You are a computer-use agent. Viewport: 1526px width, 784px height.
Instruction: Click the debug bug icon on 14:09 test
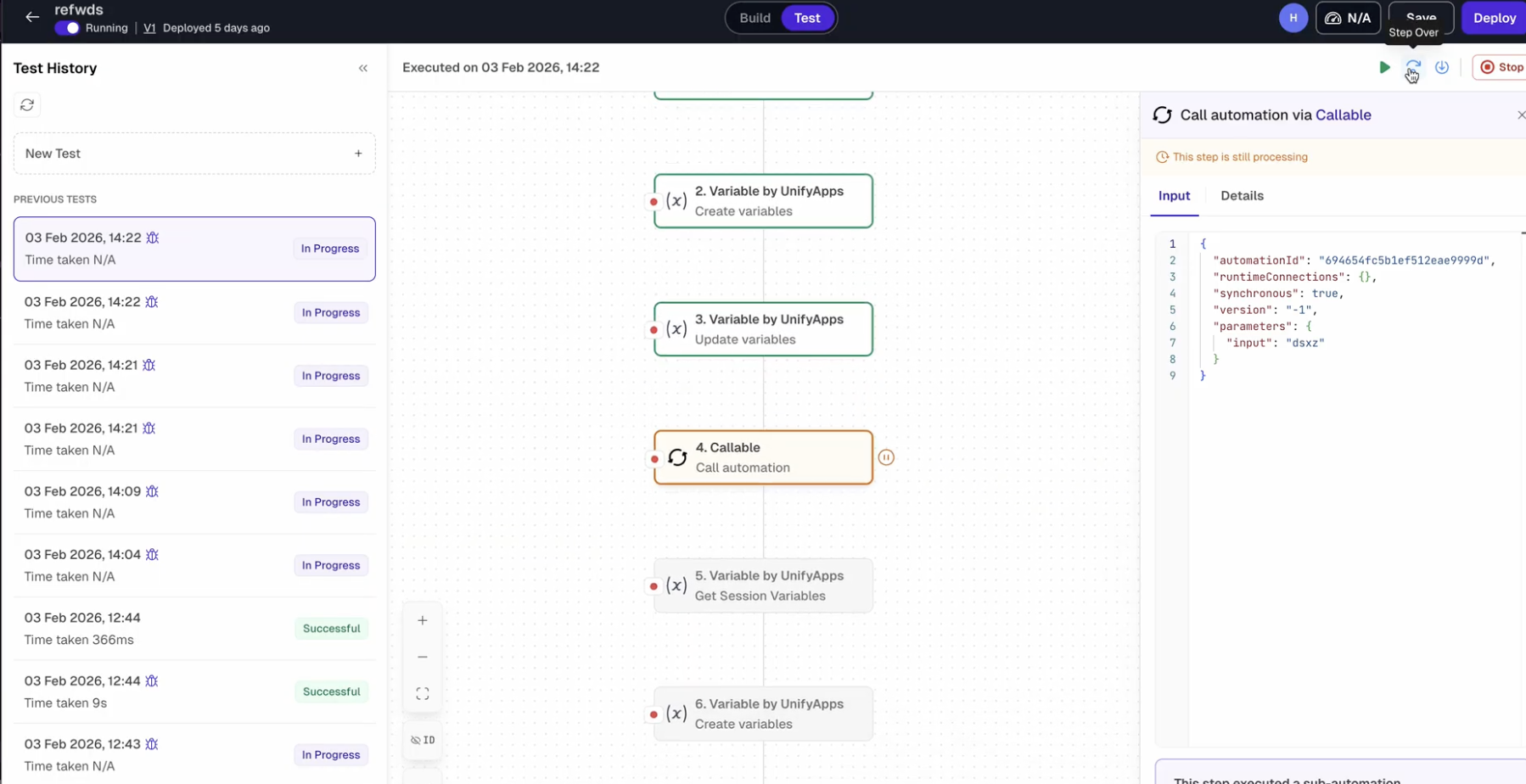click(152, 491)
